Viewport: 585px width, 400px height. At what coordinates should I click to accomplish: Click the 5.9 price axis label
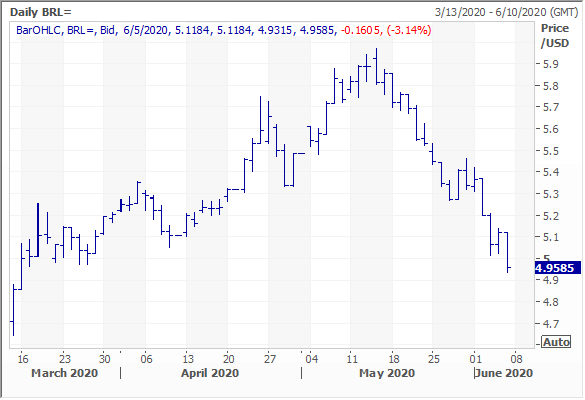click(x=551, y=64)
